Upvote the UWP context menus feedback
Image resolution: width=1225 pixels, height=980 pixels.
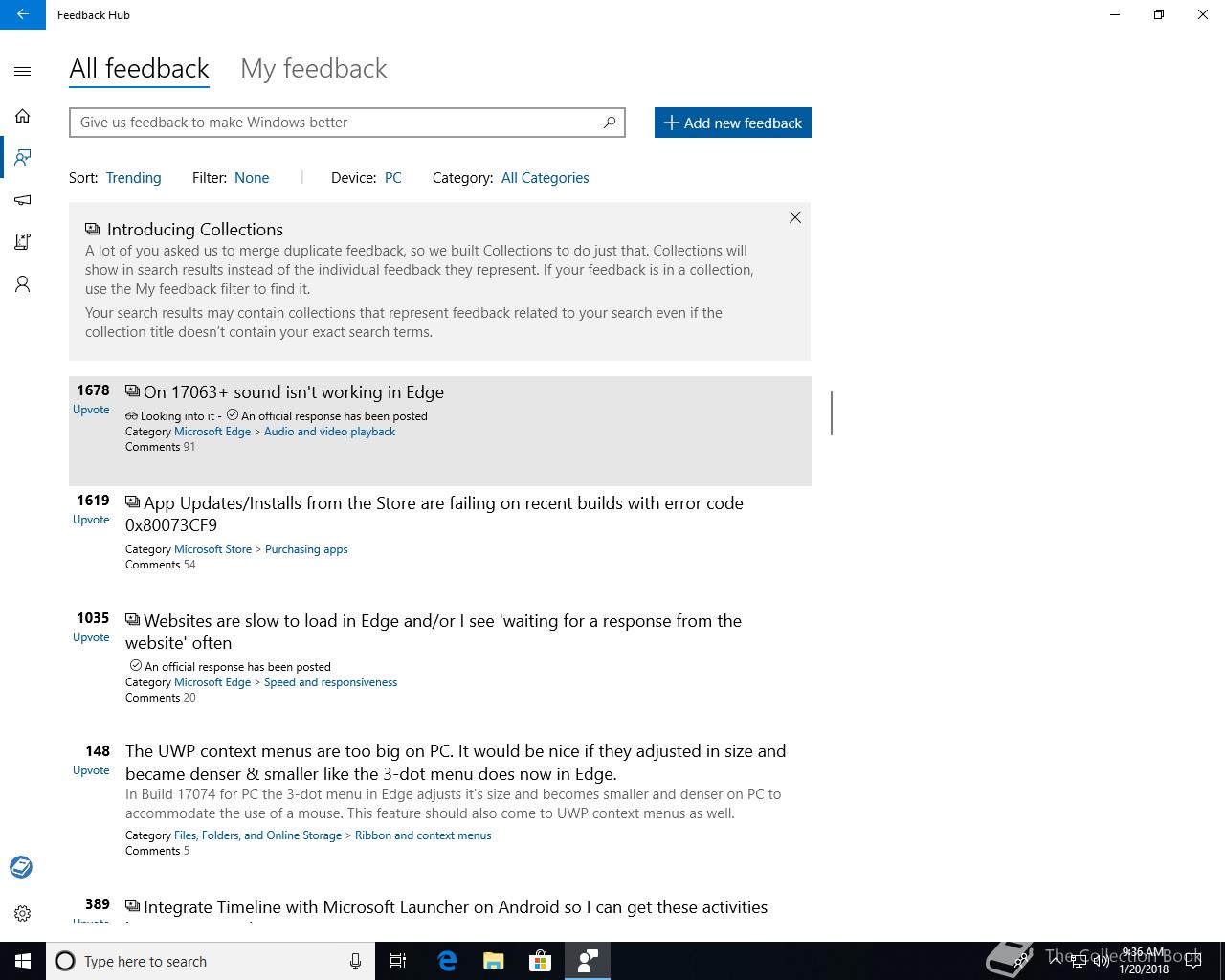[x=91, y=770]
